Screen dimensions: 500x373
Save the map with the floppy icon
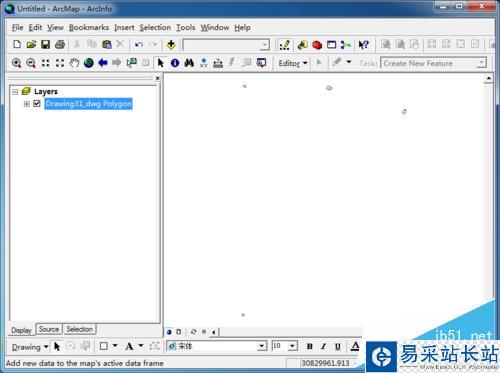click(45, 44)
